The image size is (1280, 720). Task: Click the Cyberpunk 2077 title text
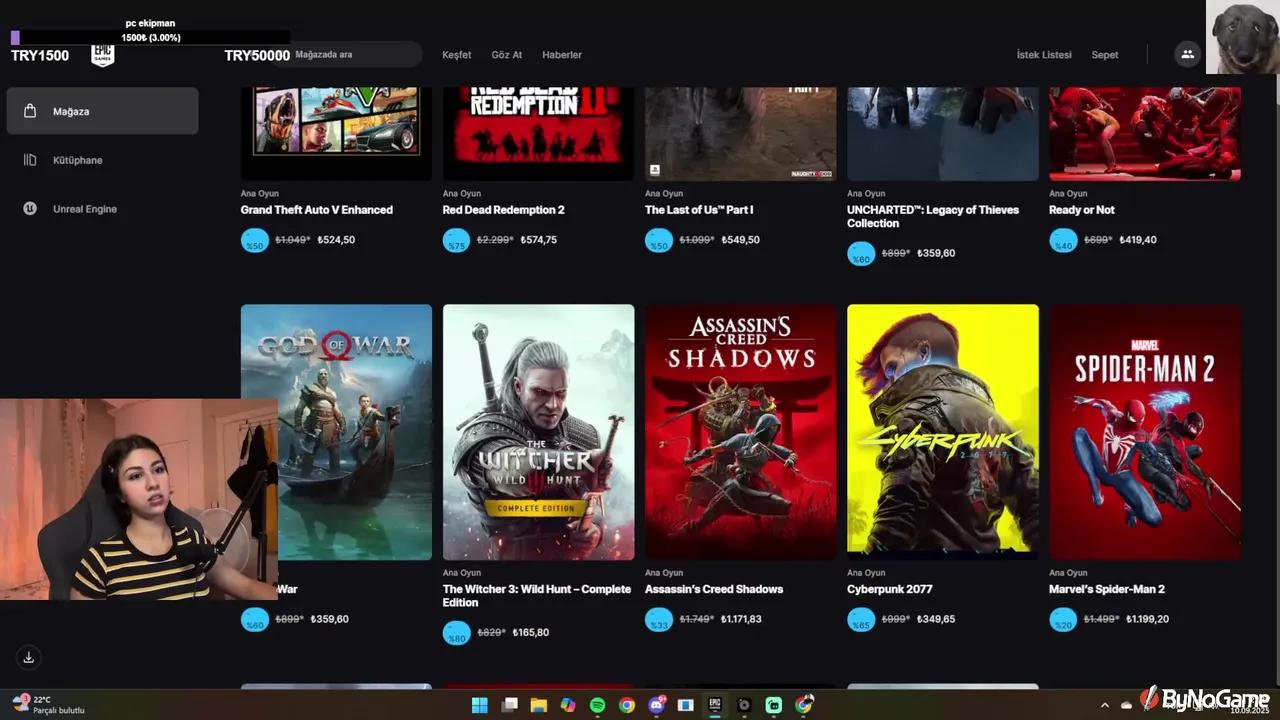coord(889,589)
